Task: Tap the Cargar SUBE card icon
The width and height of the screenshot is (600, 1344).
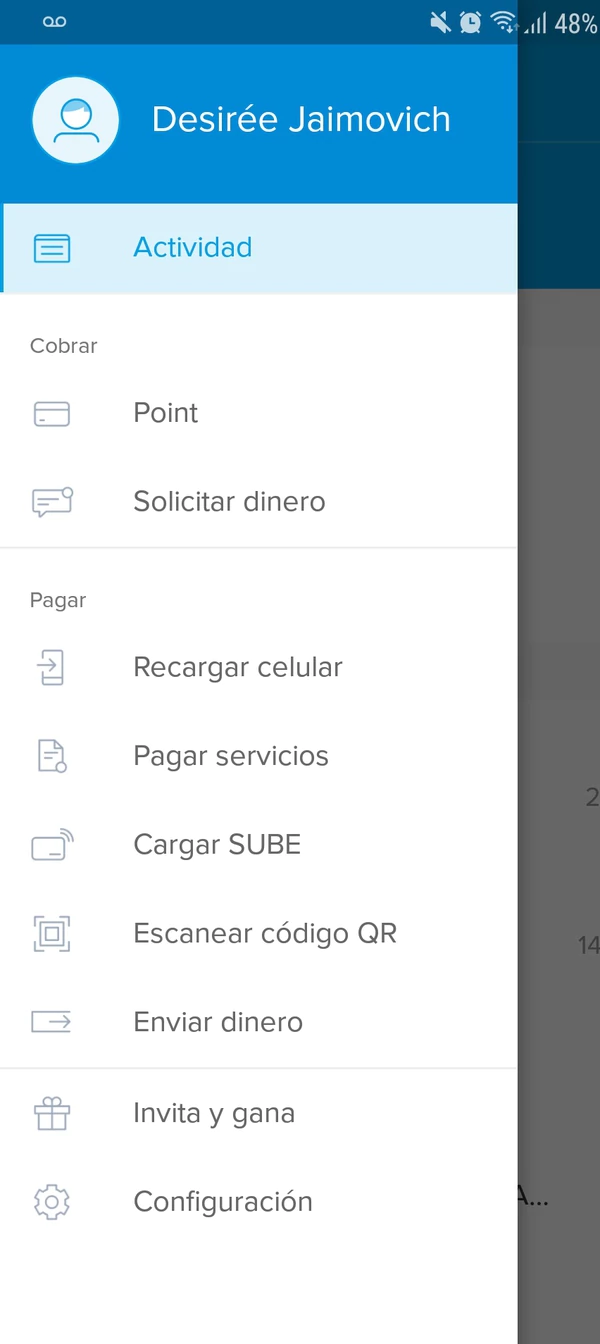Action: (52, 845)
